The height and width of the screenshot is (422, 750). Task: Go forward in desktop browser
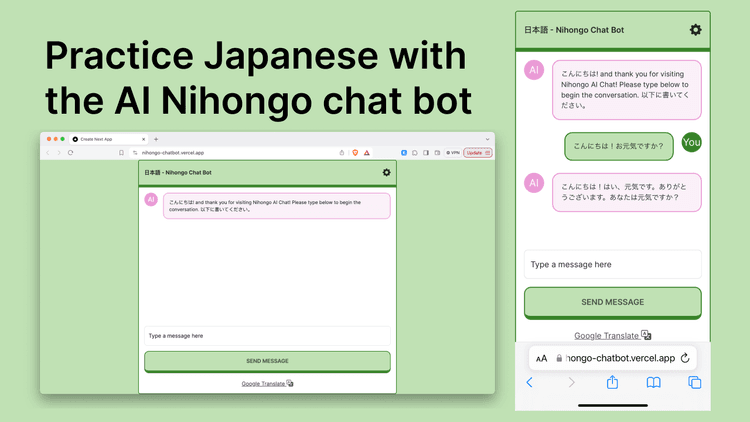click(59, 153)
